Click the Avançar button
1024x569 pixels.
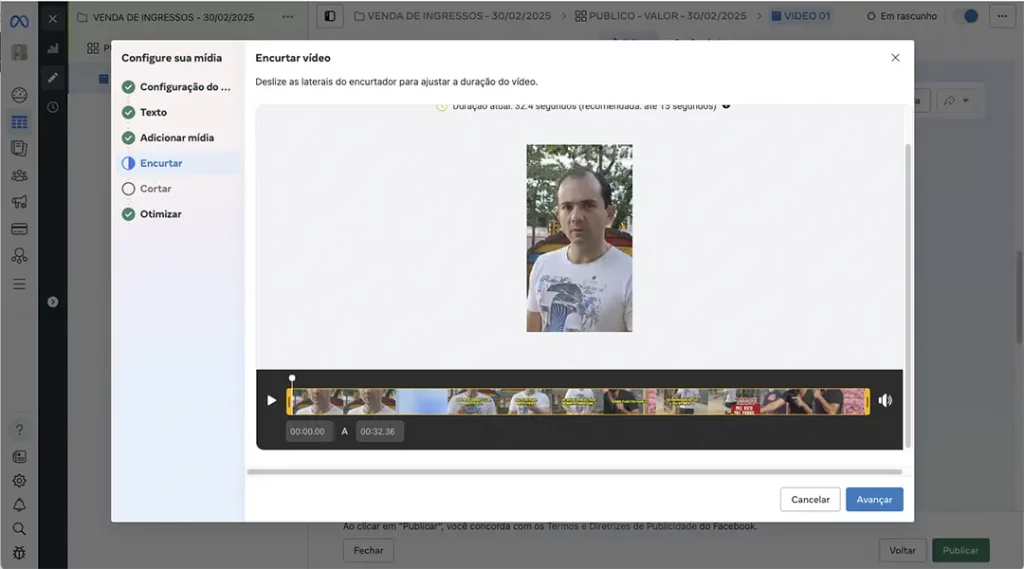pyautogui.click(x=874, y=500)
